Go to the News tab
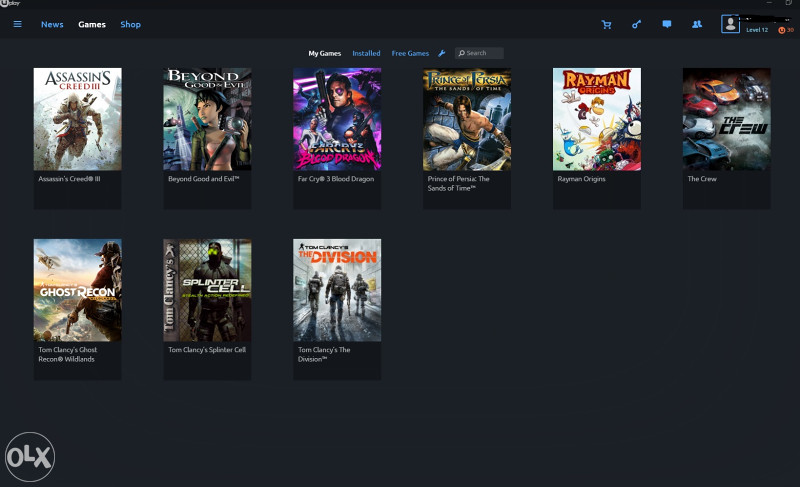 click(52, 24)
